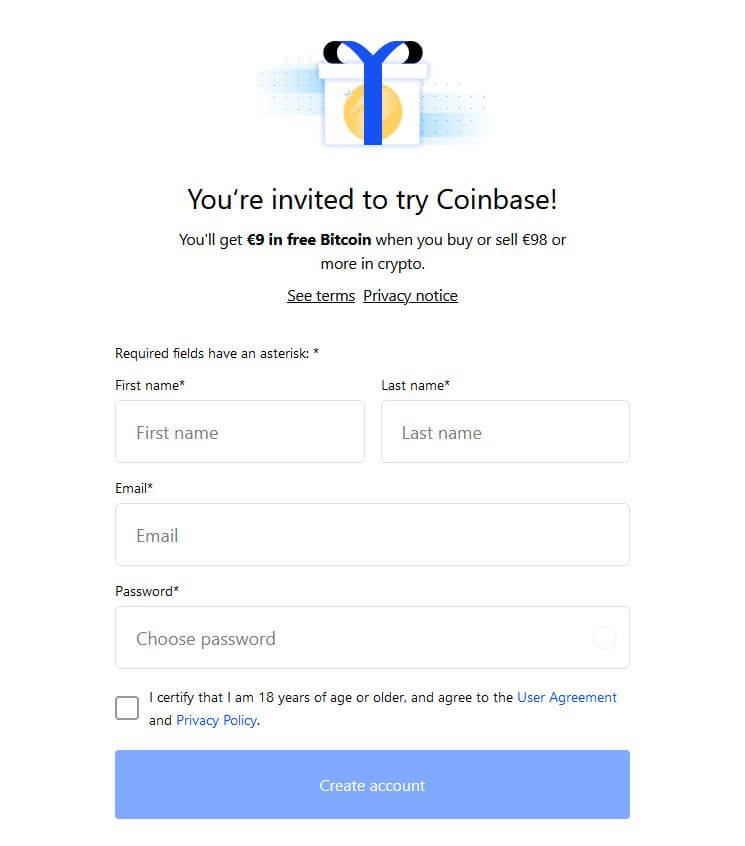Focus the First name input field

tap(240, 432)
